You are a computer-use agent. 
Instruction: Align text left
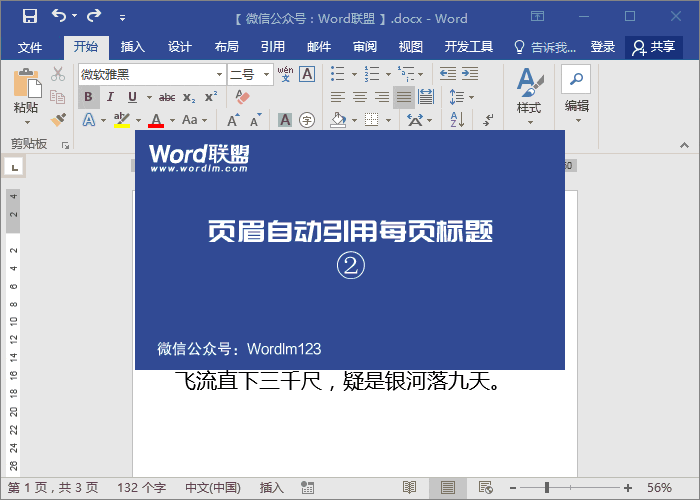(x=338, y=97)
